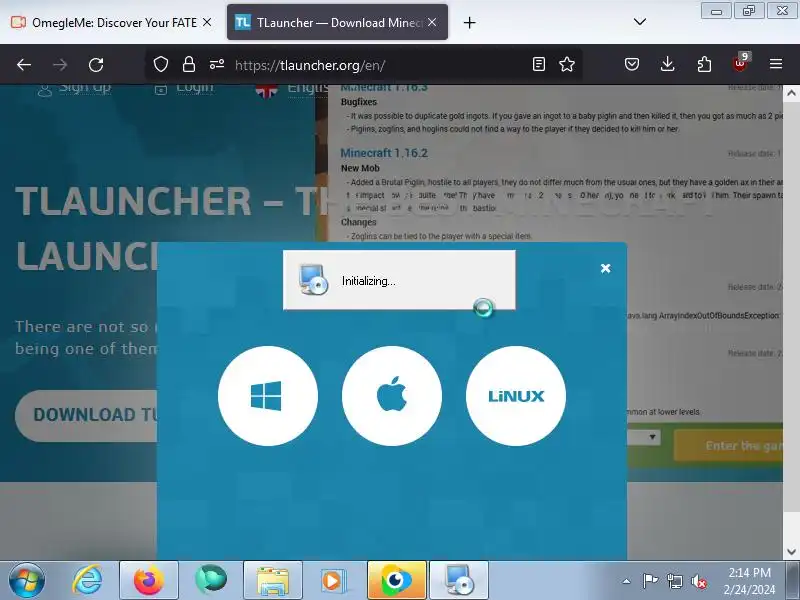Open the English language selector

pyautogui.click(x=292, y=90)
